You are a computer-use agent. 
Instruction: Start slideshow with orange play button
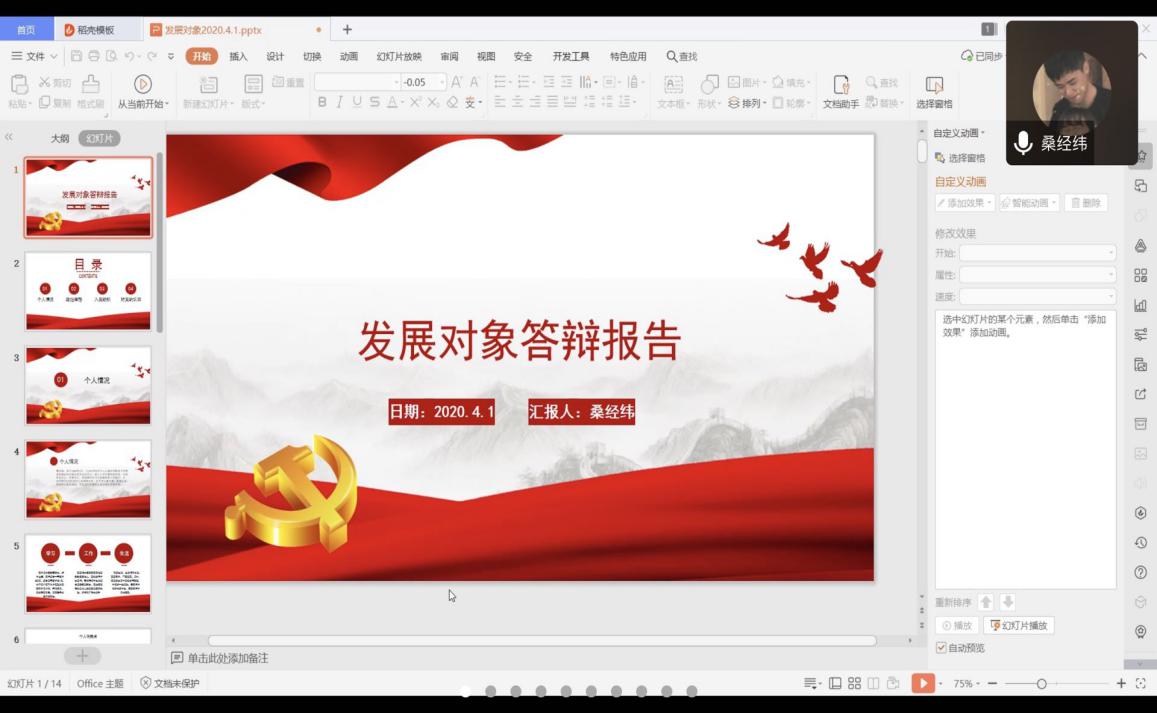922,683
